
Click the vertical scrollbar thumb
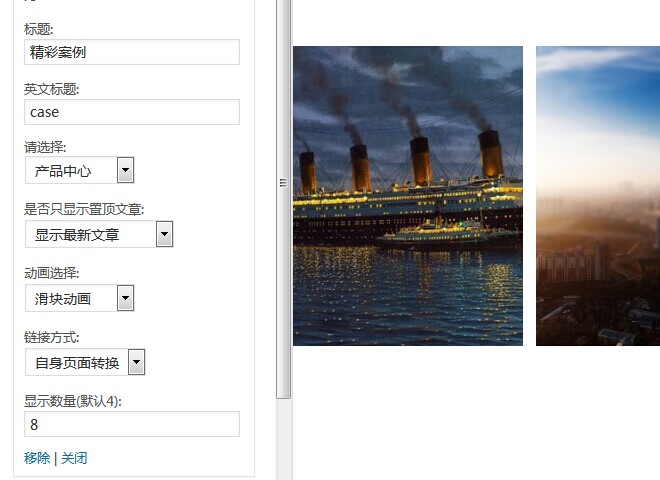(x=283, y=199)
